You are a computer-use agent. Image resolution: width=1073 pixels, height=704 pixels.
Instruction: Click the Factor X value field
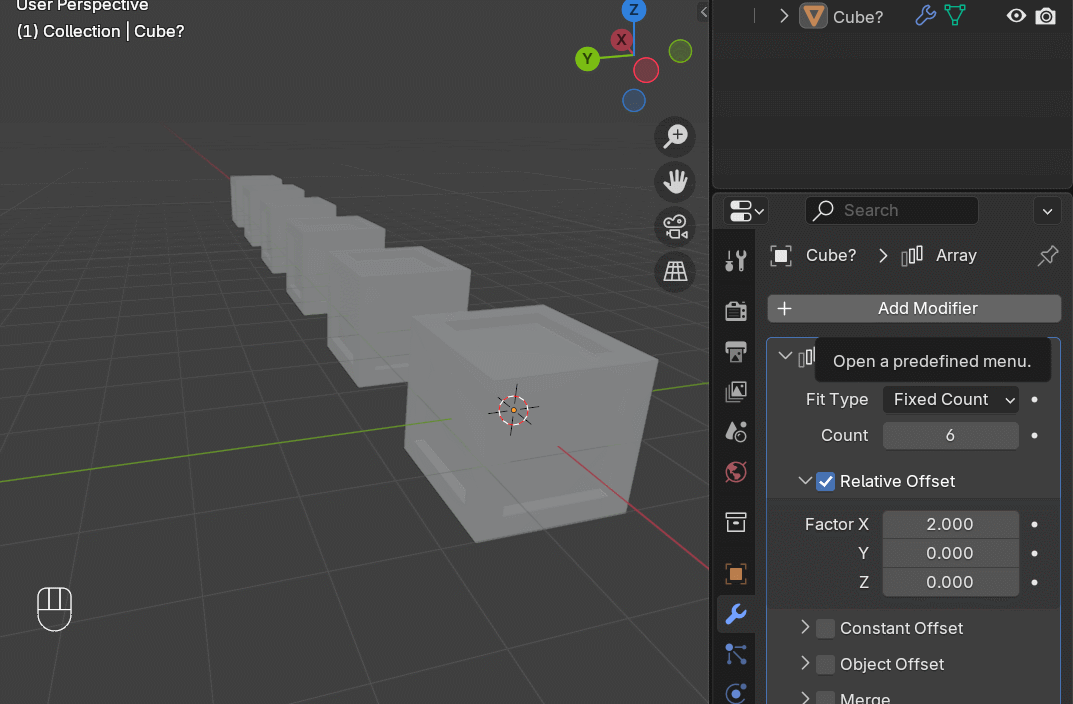(950, 524)
